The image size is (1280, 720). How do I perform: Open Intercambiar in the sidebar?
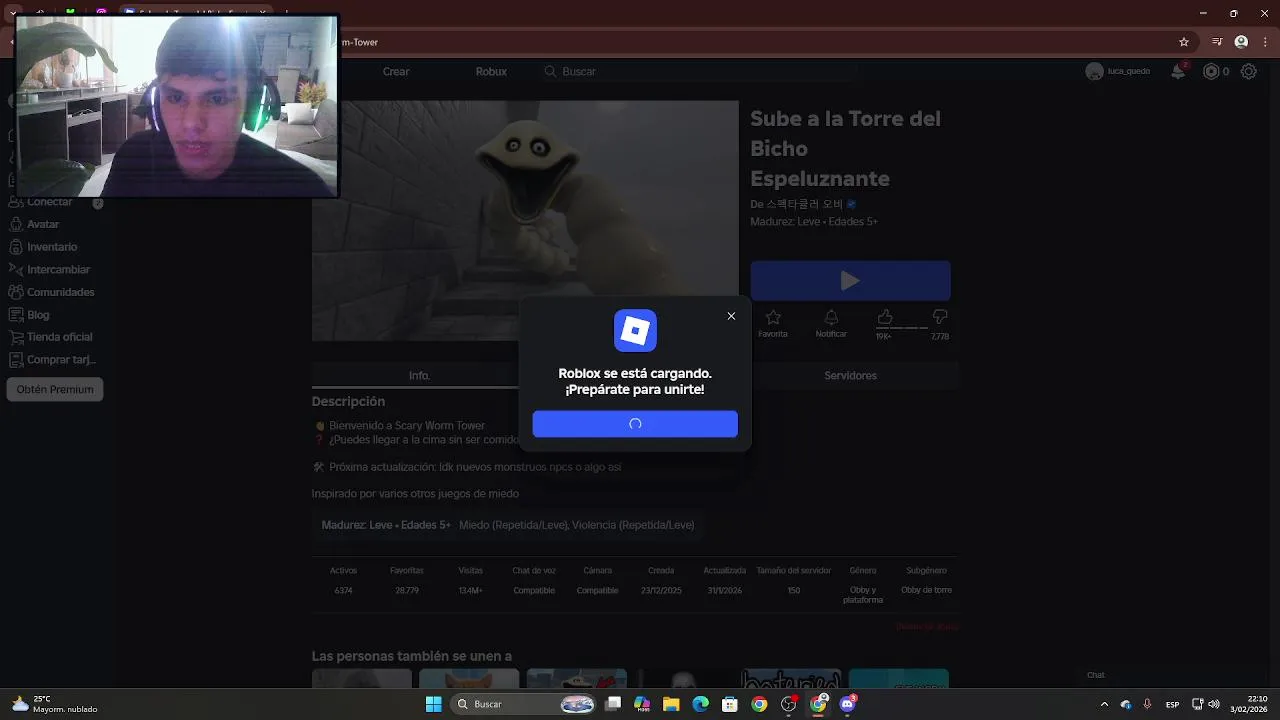(x=58, y=269)
